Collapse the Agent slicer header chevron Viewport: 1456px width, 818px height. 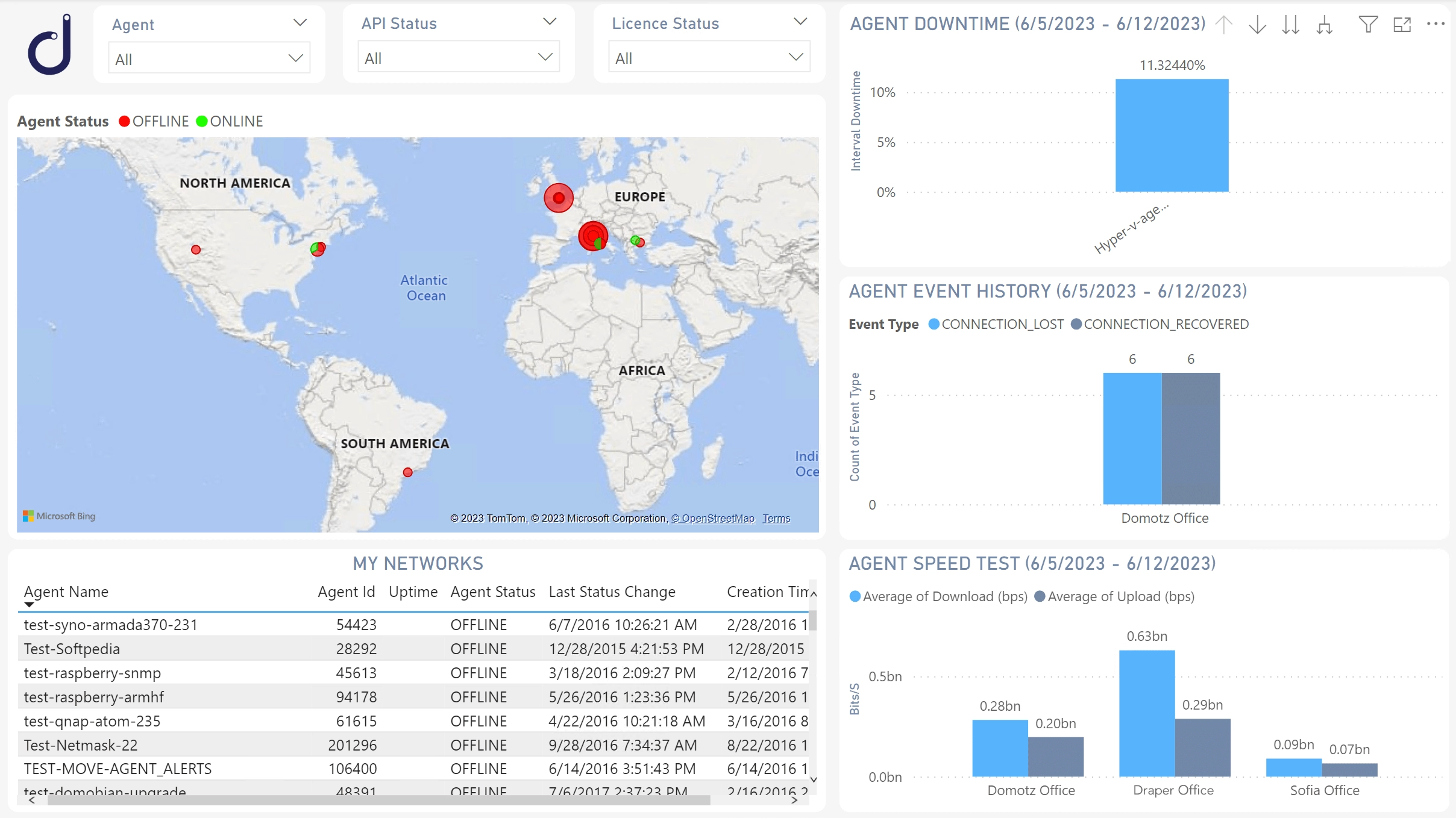[300, 23]
